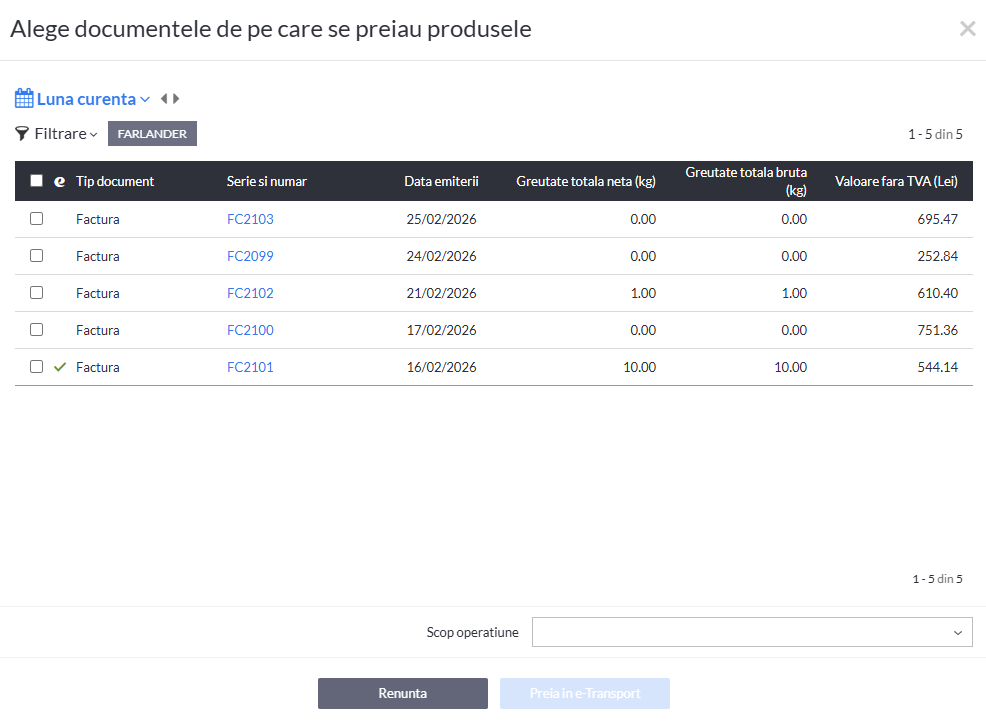Screen dimensions: 986x721
Task: Click the value 695.47
Action: click(x=938, y=219)
